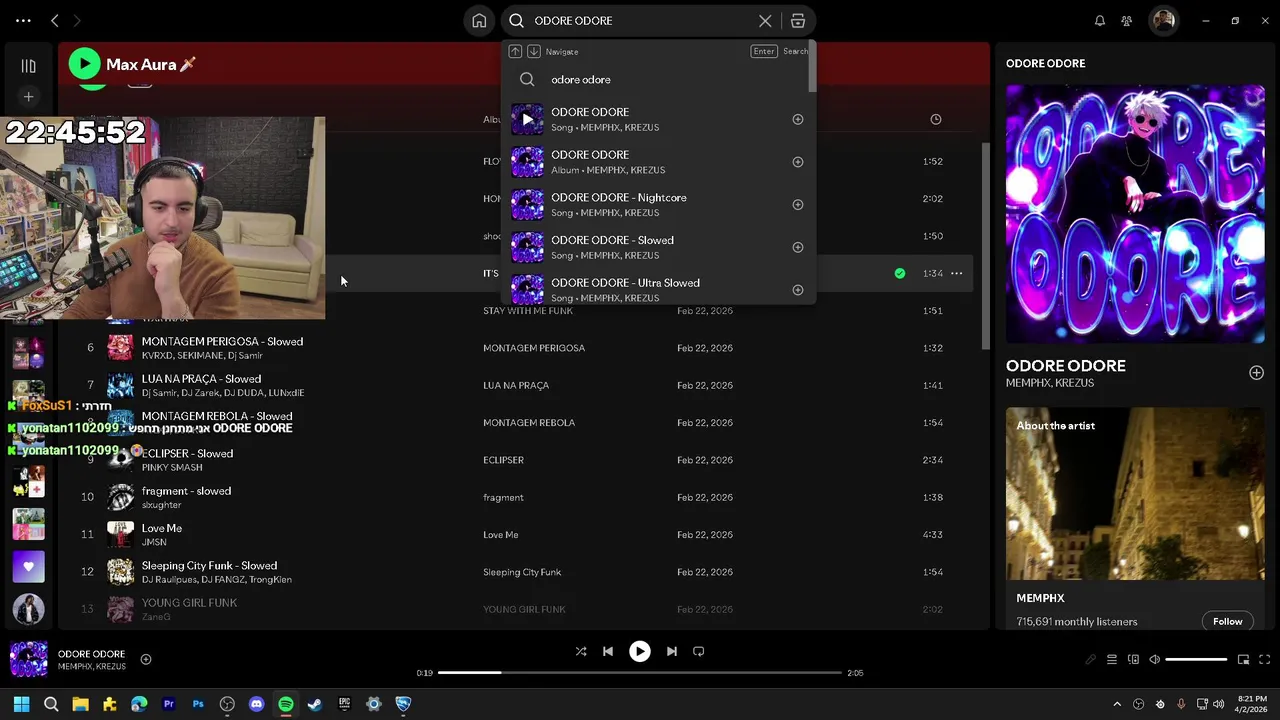The width and height of the screenshot is (1280, 720).
Task: Open Spotify taskbar icon
Action: click(x=286, y=704)
